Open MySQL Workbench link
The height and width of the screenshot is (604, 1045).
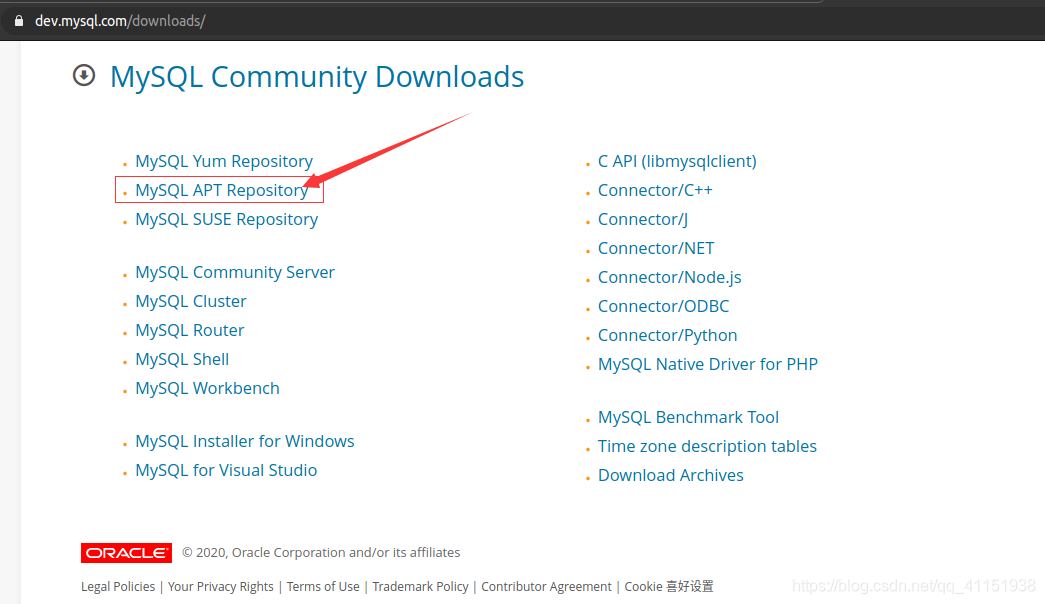pyautogui.click(x=207, y=388)
